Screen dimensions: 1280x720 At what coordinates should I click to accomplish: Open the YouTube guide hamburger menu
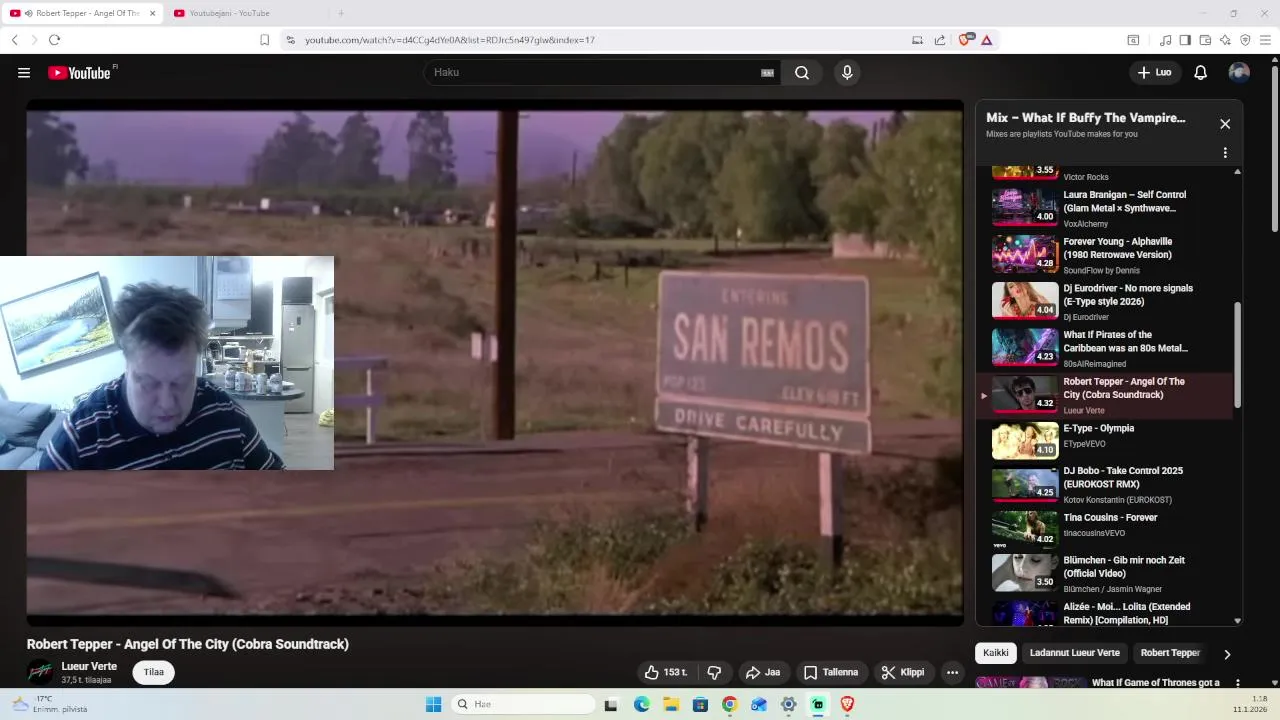[x=24, y=73]
